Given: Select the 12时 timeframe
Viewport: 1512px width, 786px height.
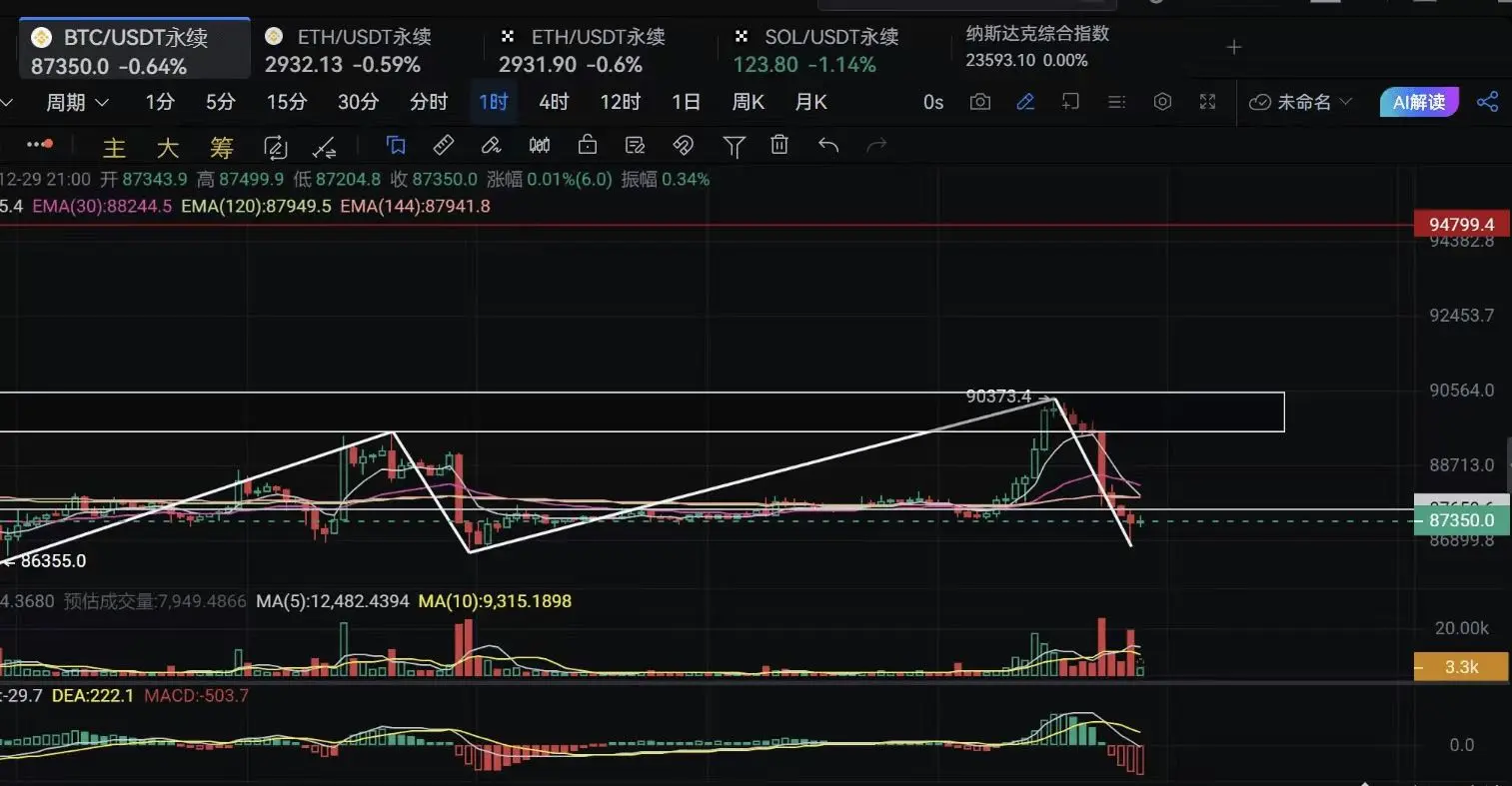Looking at the screenshot, I should point(621,102).
